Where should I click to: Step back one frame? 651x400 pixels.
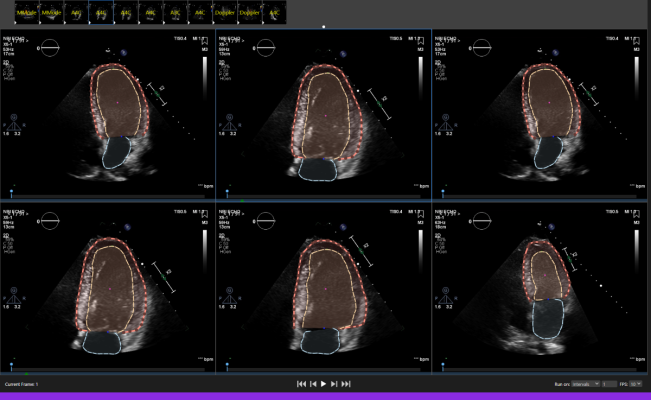coord(312,384)
